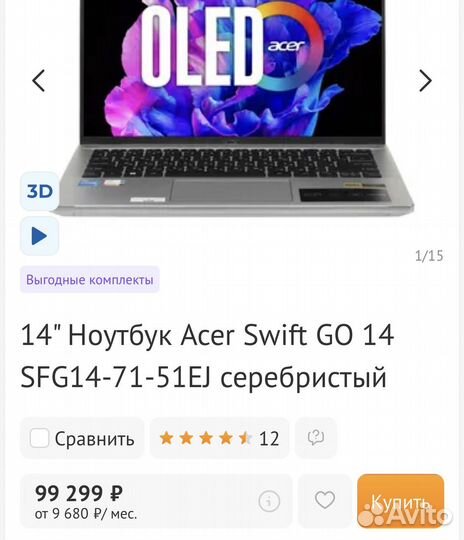Play the product video

tap(40, 236)
